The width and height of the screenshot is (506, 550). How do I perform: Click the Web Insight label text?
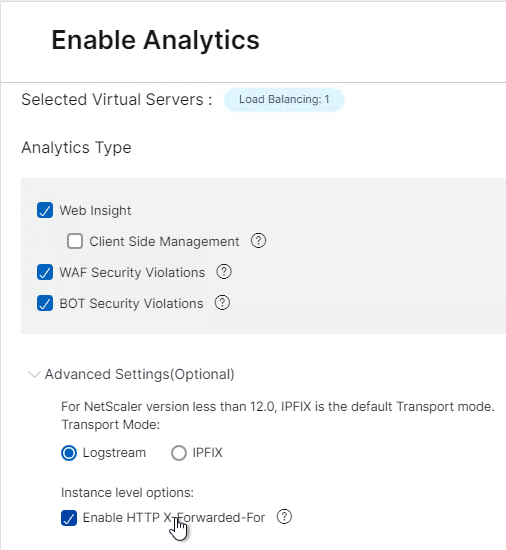click(95, 210)
